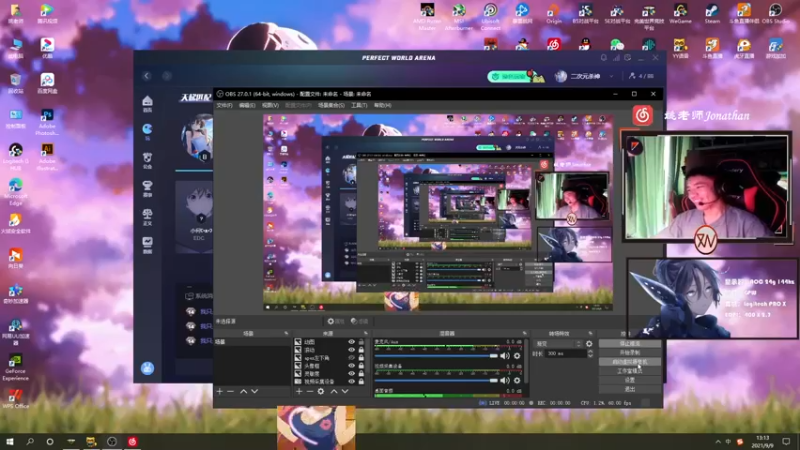Pop out the 来源 dock panel
This screenshot has width=800, height=450.
pos(365,334)
